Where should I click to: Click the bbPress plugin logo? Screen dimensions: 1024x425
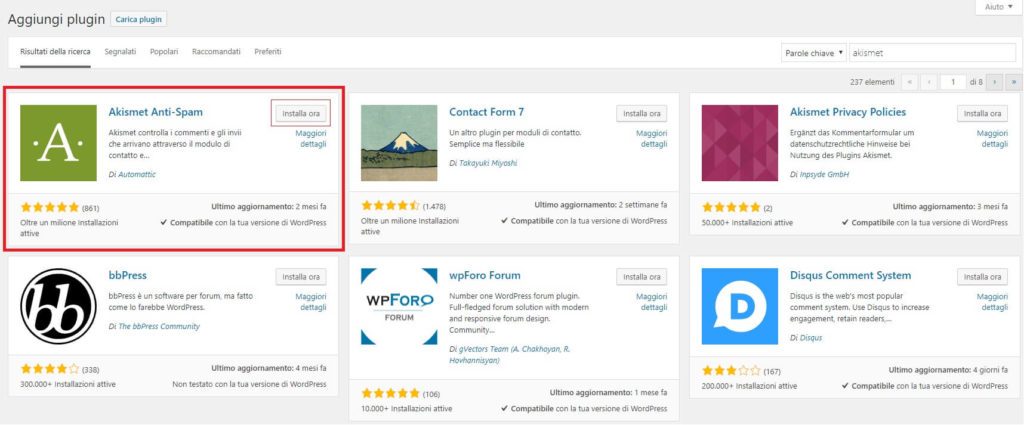tap(58, 305)
